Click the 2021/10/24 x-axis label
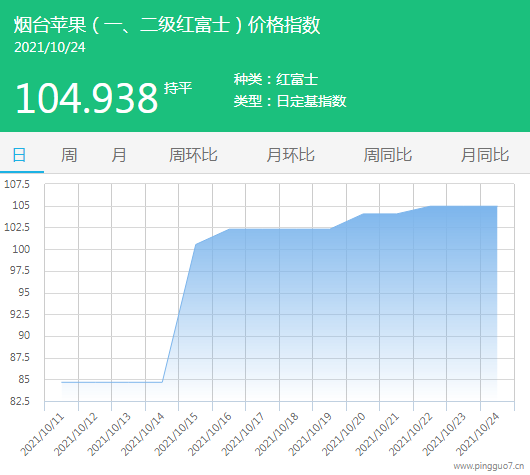This screenshot has height=475, width=530. (477, 434)
